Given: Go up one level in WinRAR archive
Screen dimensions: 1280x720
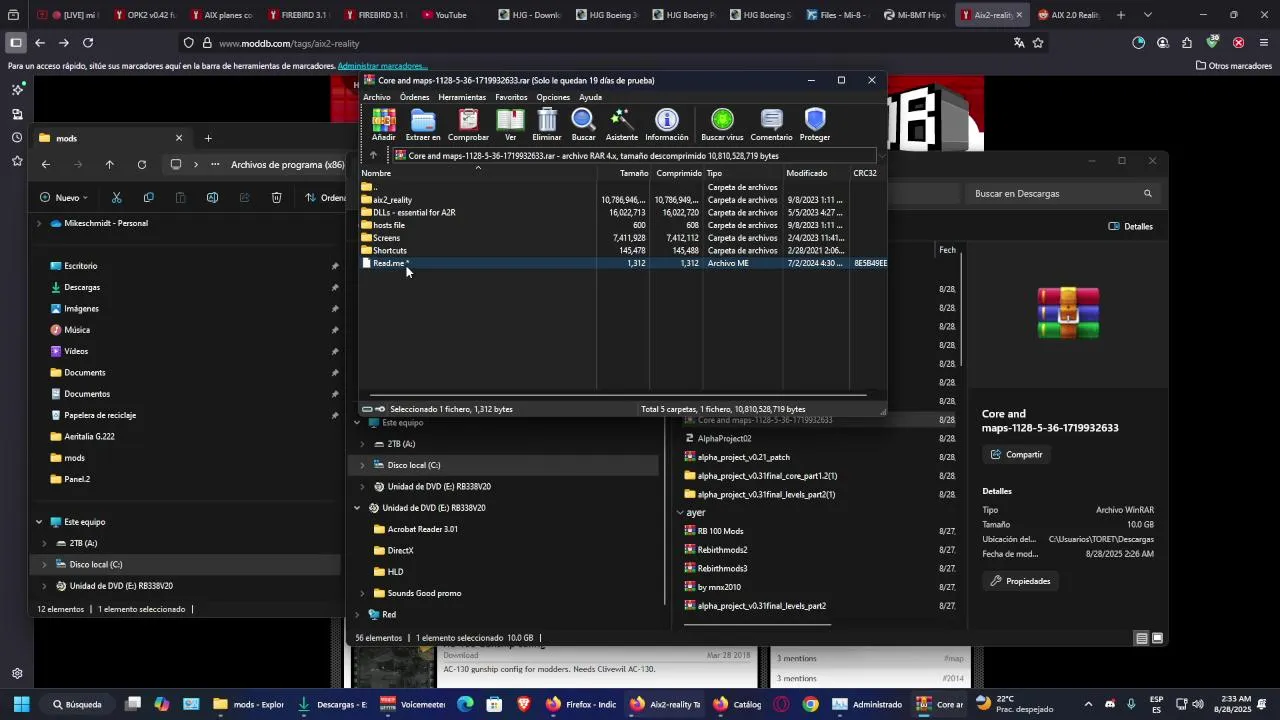Looking at the screenshot, I should click(x=373, y=155).
